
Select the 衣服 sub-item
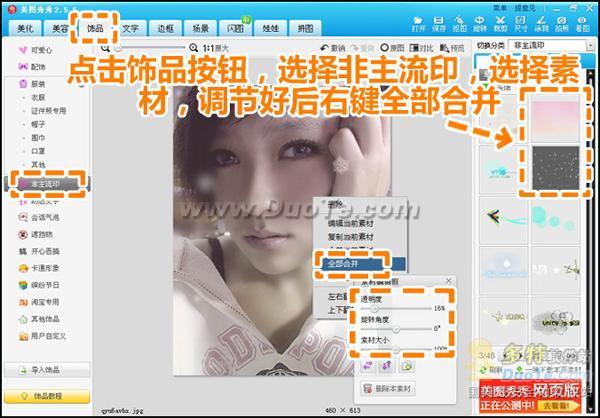coord(38,98)
